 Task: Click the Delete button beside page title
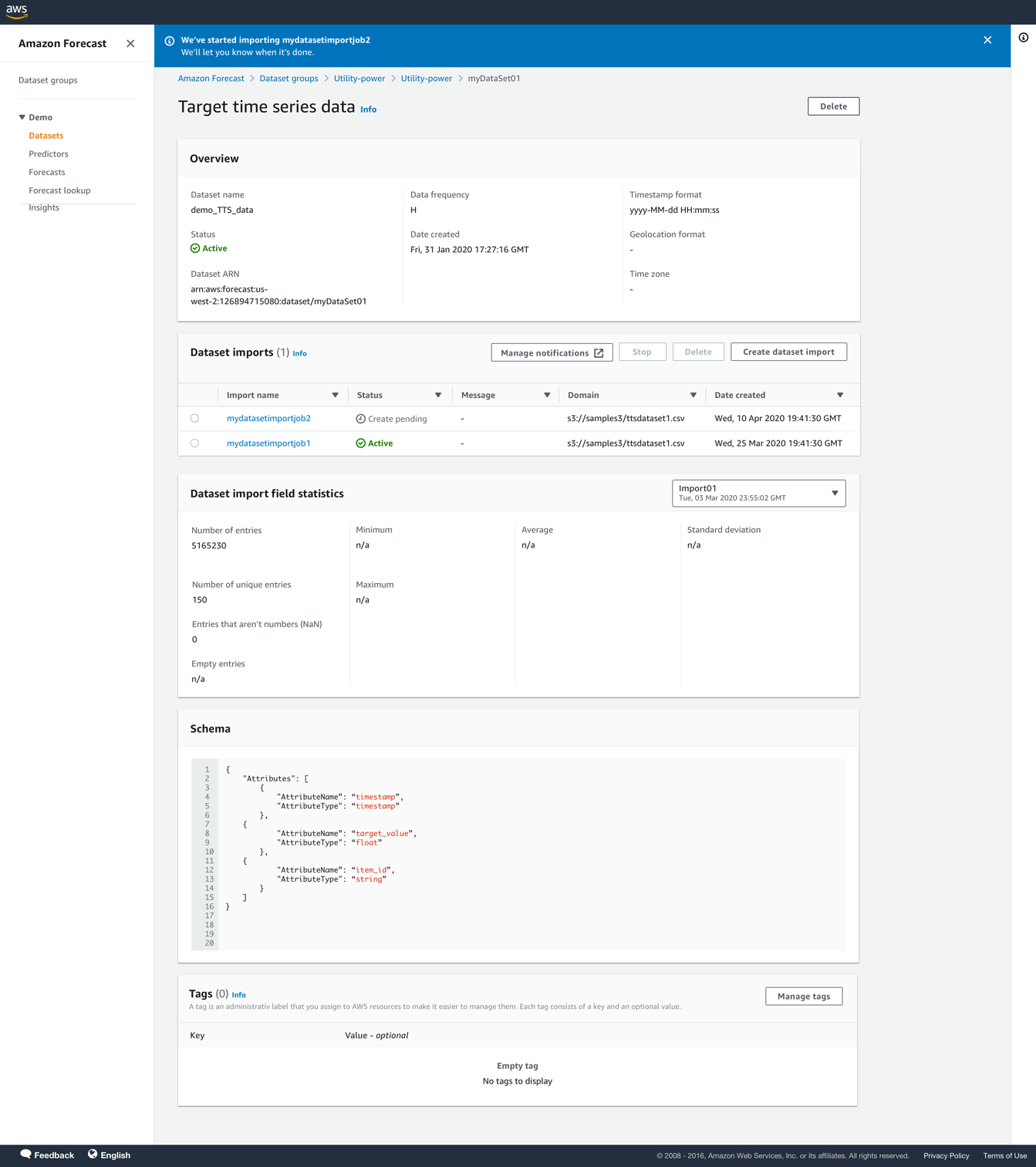[833, 106]
